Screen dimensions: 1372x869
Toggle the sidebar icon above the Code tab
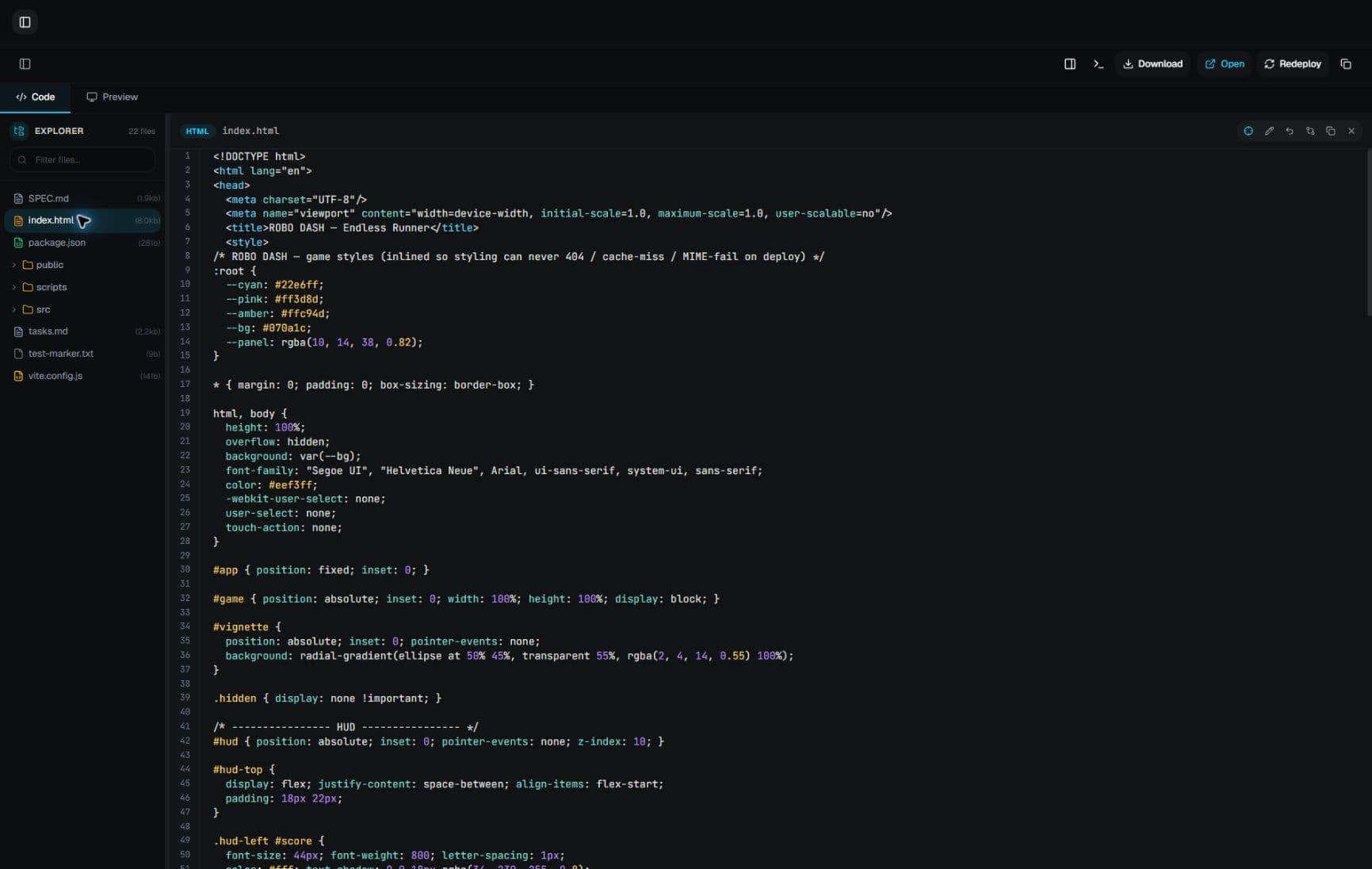pos(25,63)
